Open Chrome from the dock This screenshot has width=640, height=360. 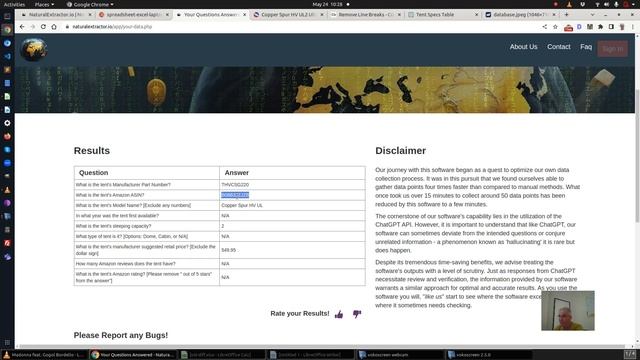point(7,30)
